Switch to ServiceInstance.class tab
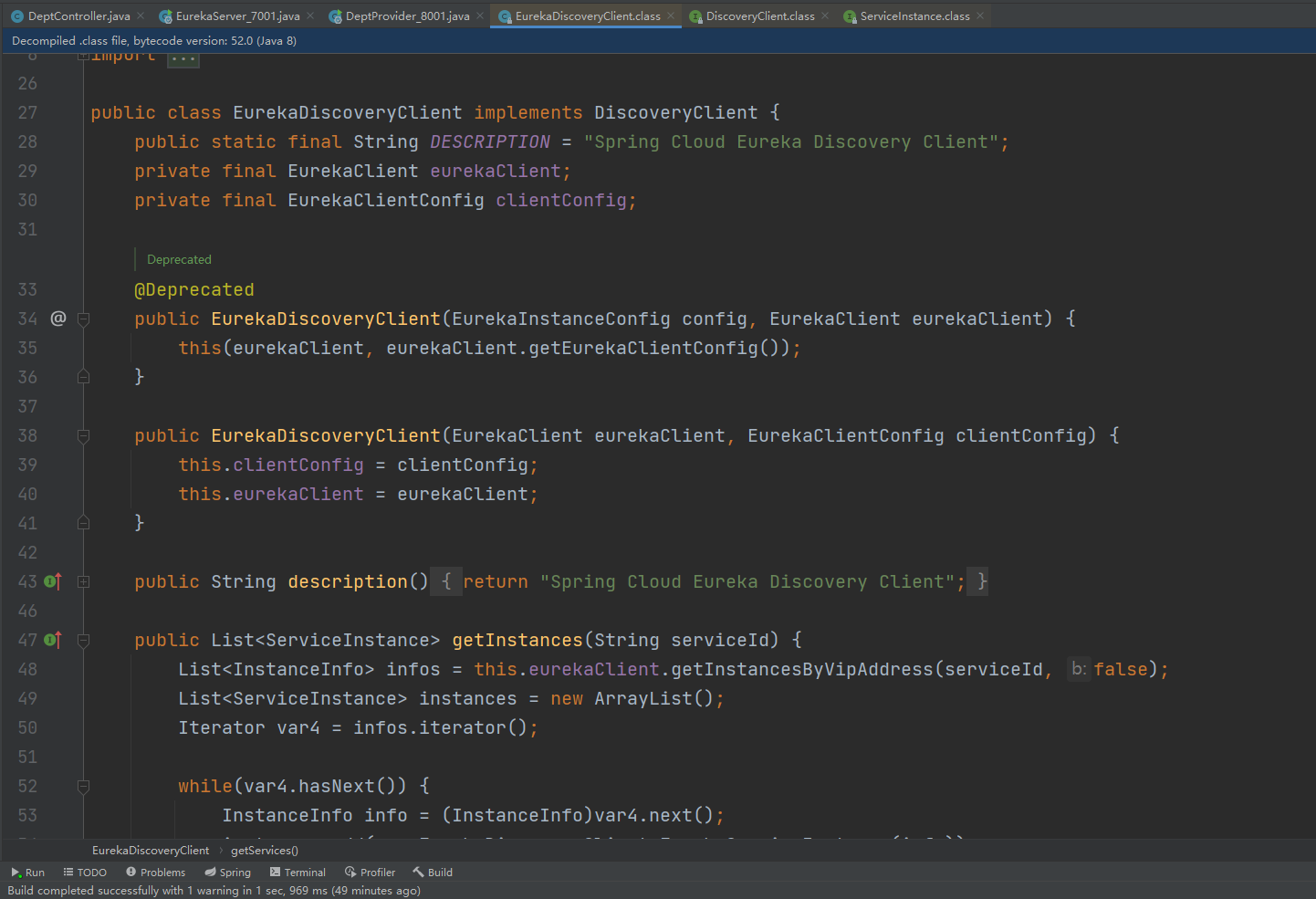1316x899 pixels. click(914, 16)
